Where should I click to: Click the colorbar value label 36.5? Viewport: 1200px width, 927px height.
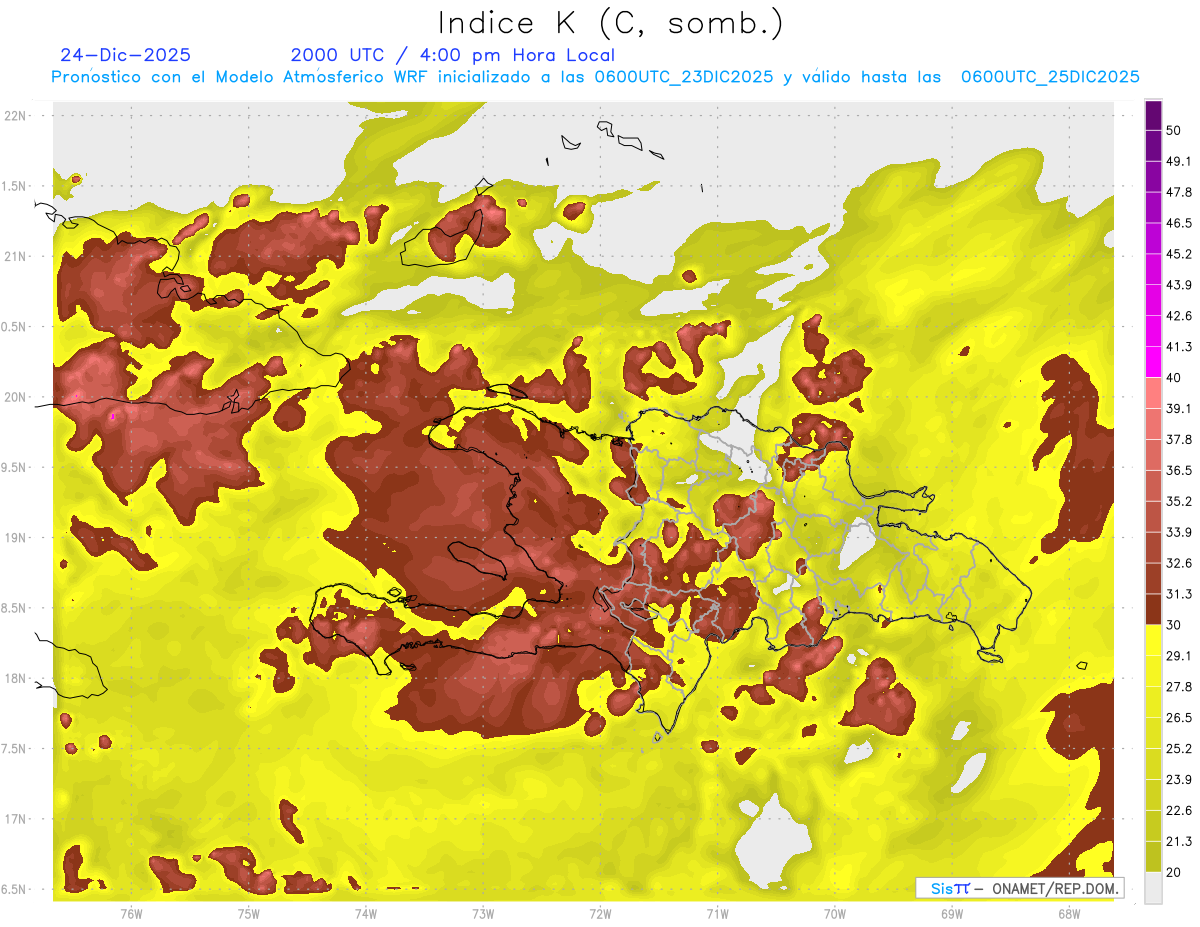coord(1179,471)
